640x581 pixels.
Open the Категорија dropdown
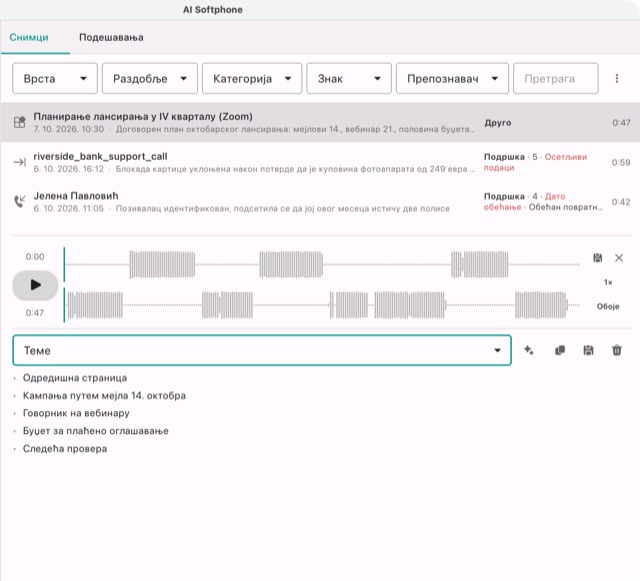[252, 78]
